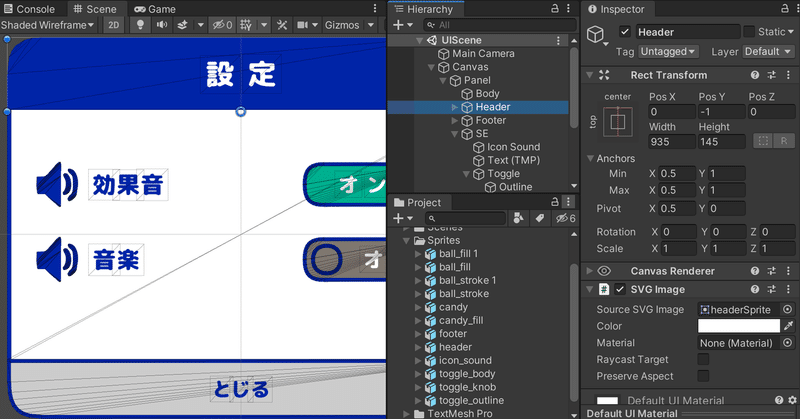The width and height of the screenshot is (800, 419).
Task: Focus the Project search field
Action: (465, 218)
